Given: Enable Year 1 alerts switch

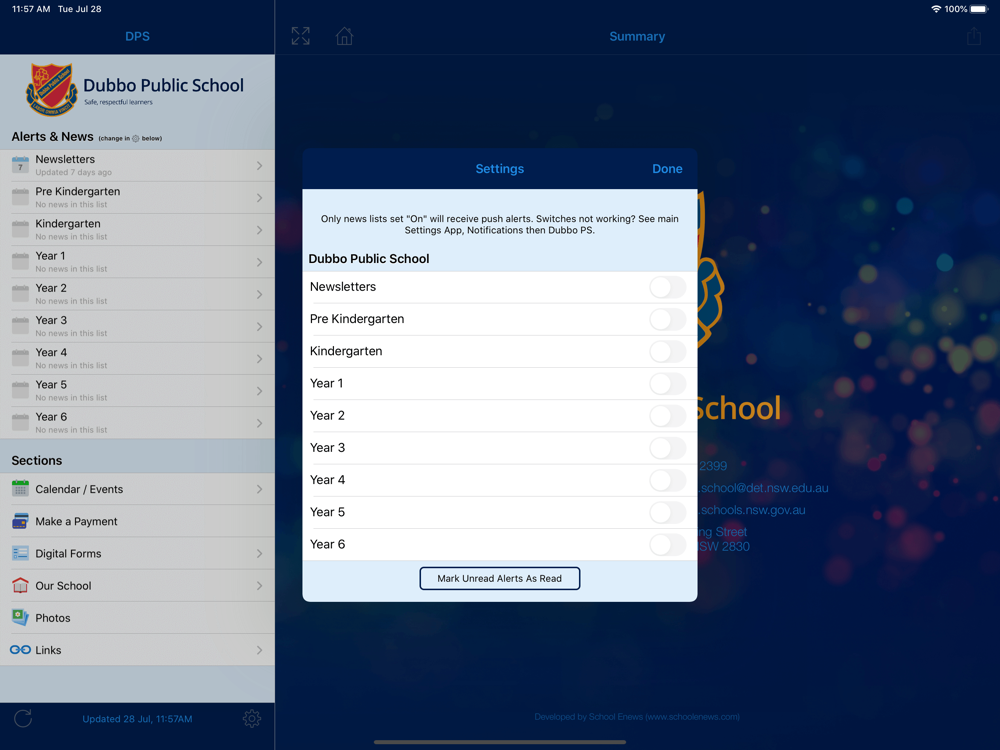Looking at the screenshot, I should (x=668, y=383).
